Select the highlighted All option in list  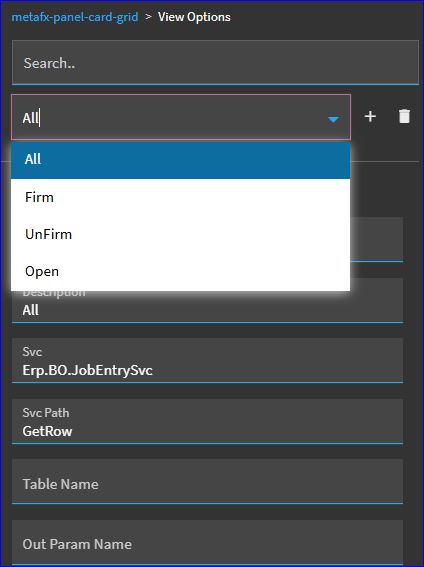point(180,160)
